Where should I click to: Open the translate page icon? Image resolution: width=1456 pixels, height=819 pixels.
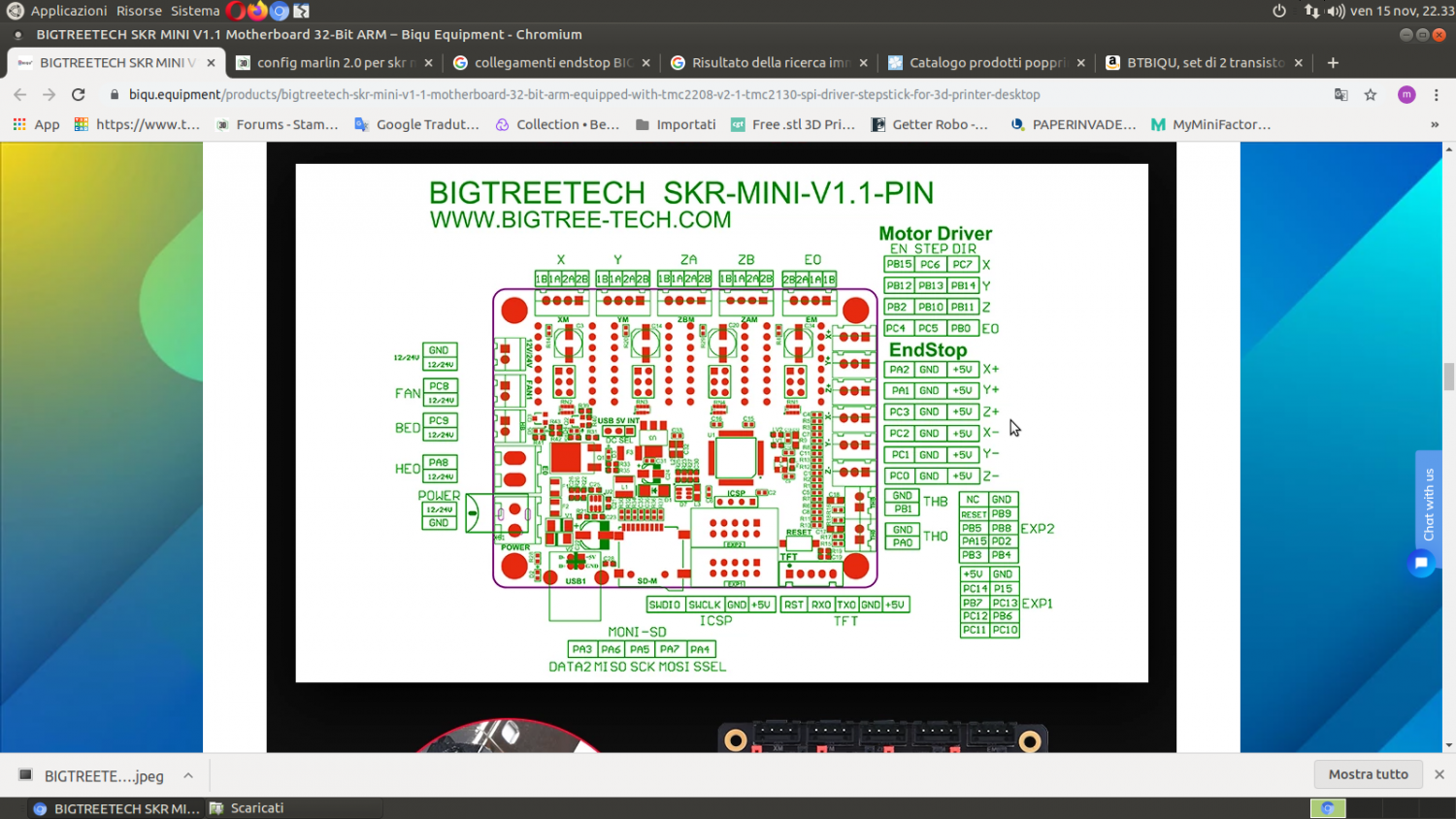(1341, 95)
